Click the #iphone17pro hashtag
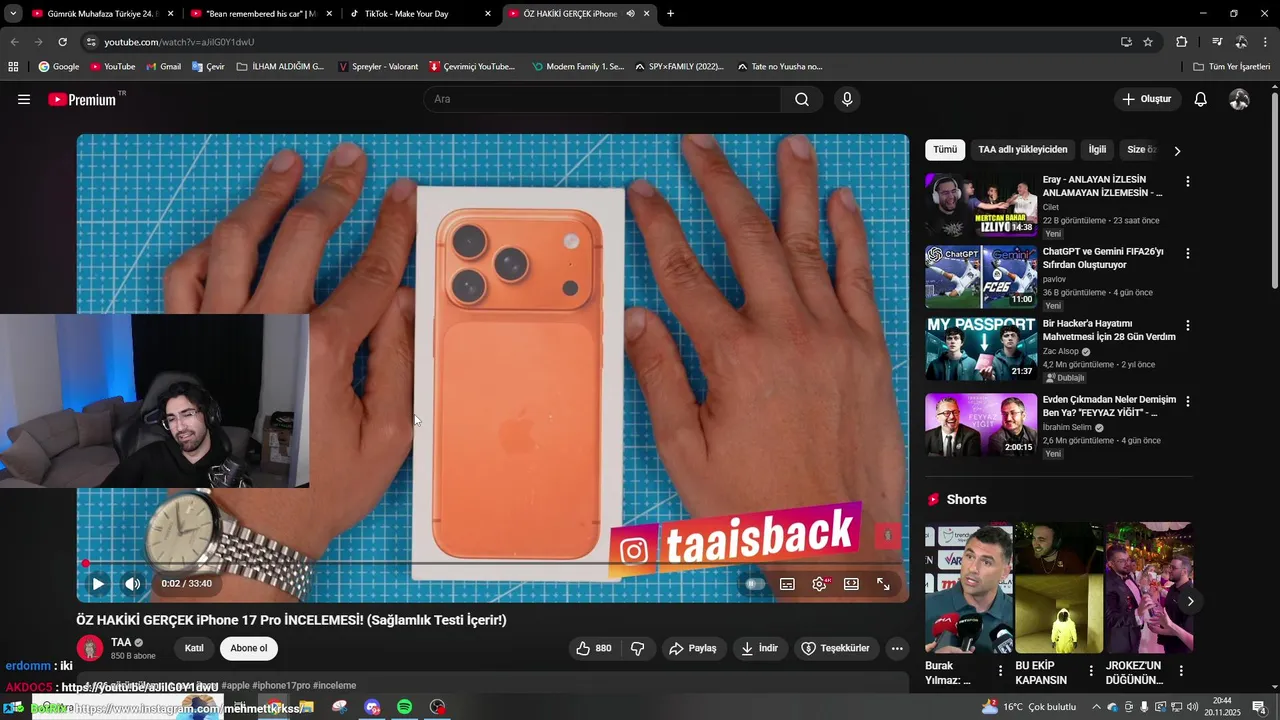Viewport: 1280px width, 720px height. [281, 685]
